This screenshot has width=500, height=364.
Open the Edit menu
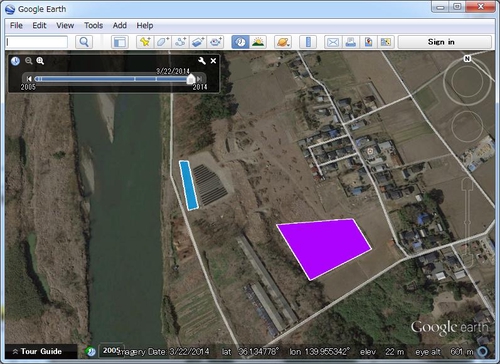click(x=39, y=26)
